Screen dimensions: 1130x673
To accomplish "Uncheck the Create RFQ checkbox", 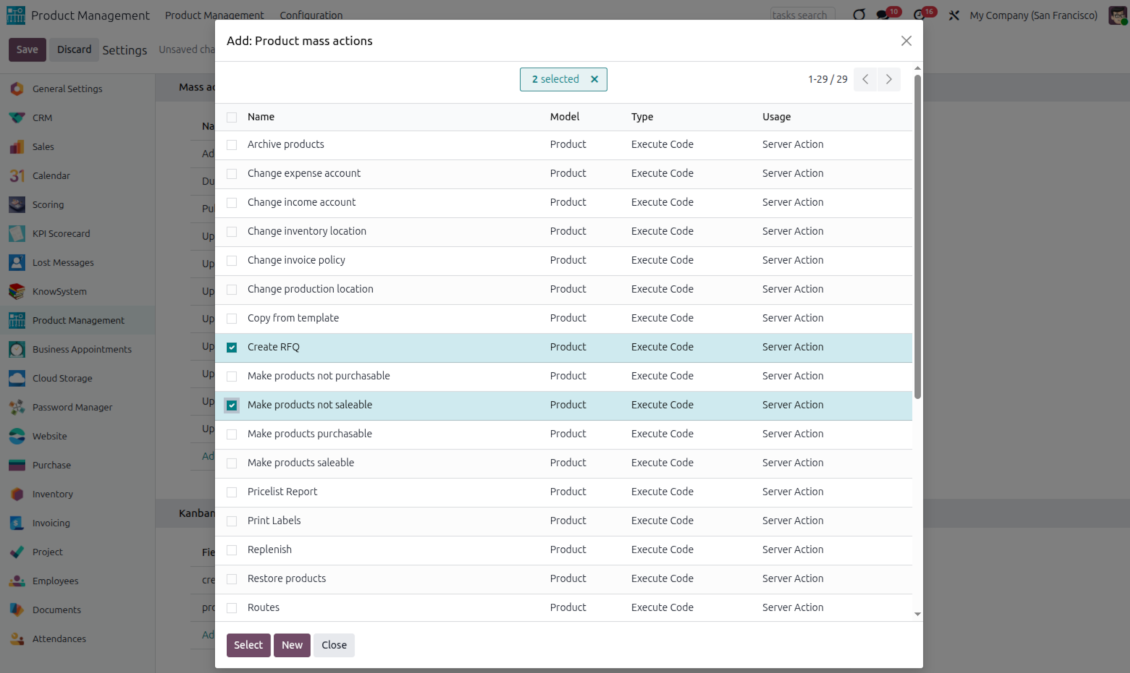I will (x=232, y=348).
